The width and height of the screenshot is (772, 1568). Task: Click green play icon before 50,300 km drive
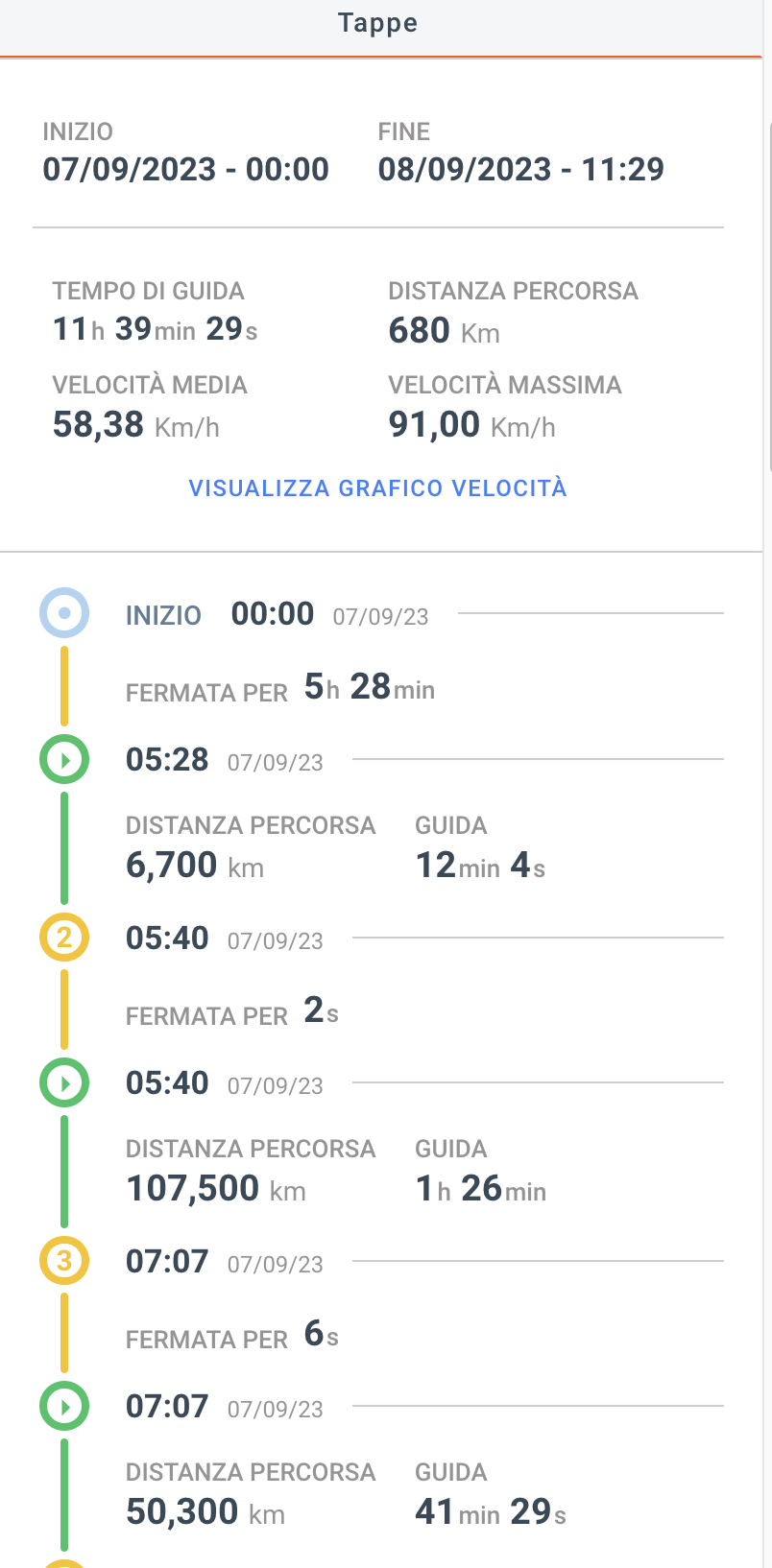pos(64,1407)
